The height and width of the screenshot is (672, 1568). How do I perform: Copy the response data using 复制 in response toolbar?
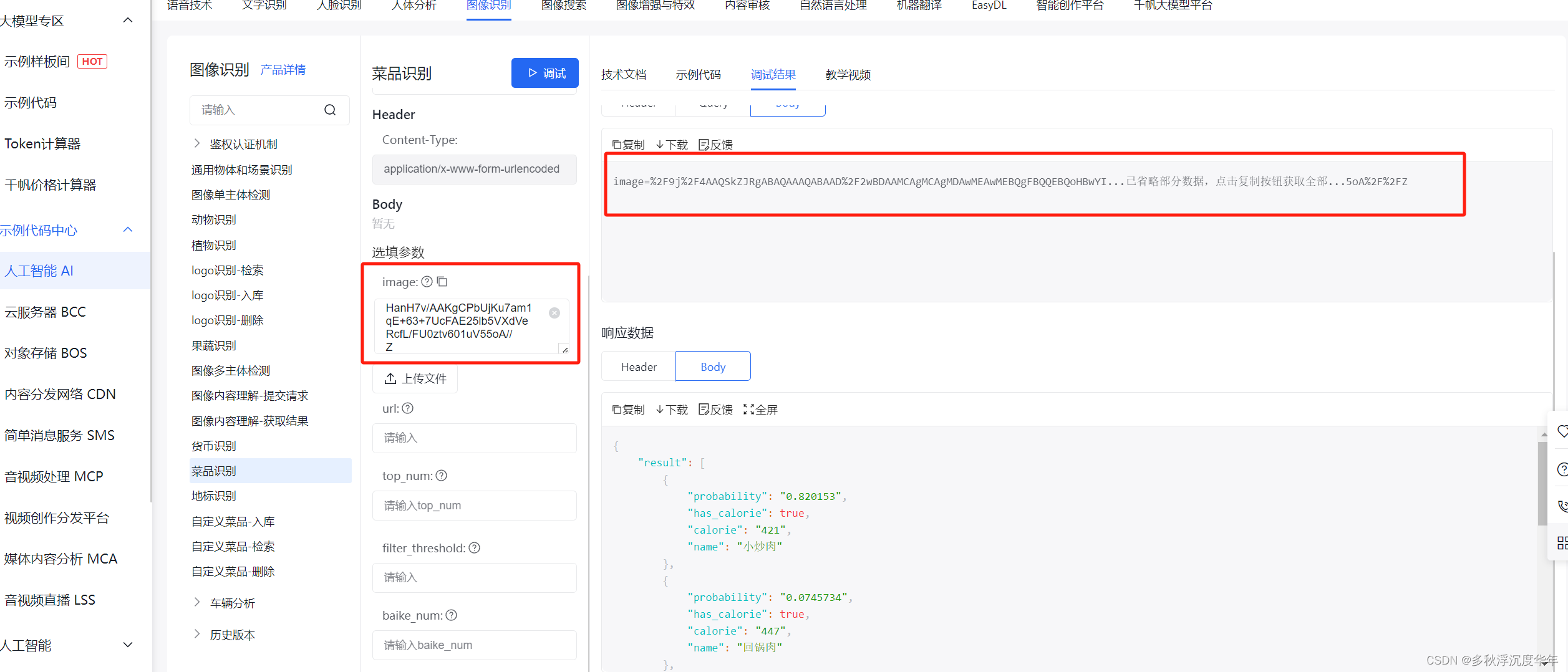[628, 410]
